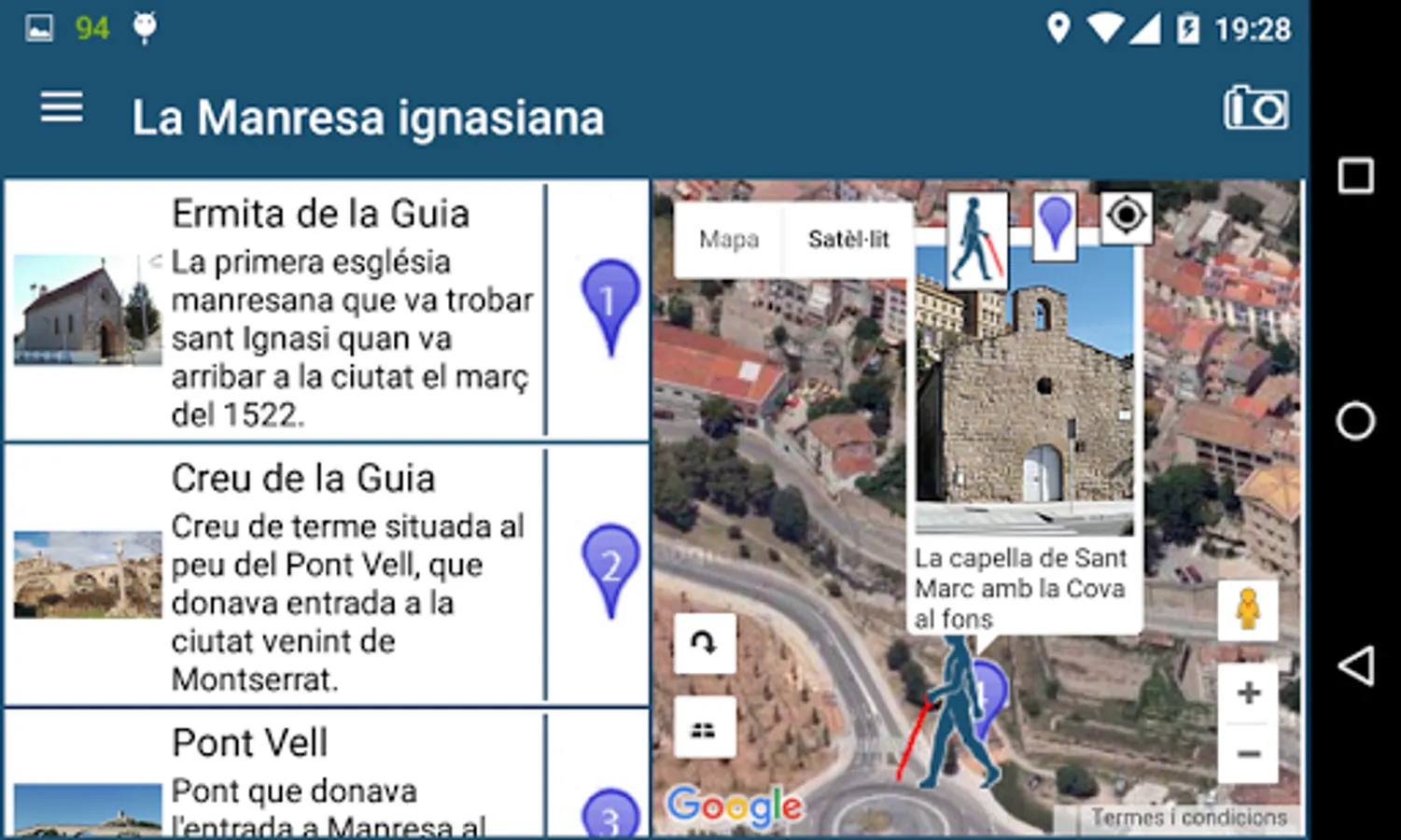Select map pin number 3 for Pont Vell
The height and width of the screenshot is (840, 1401).
(610, 813)
